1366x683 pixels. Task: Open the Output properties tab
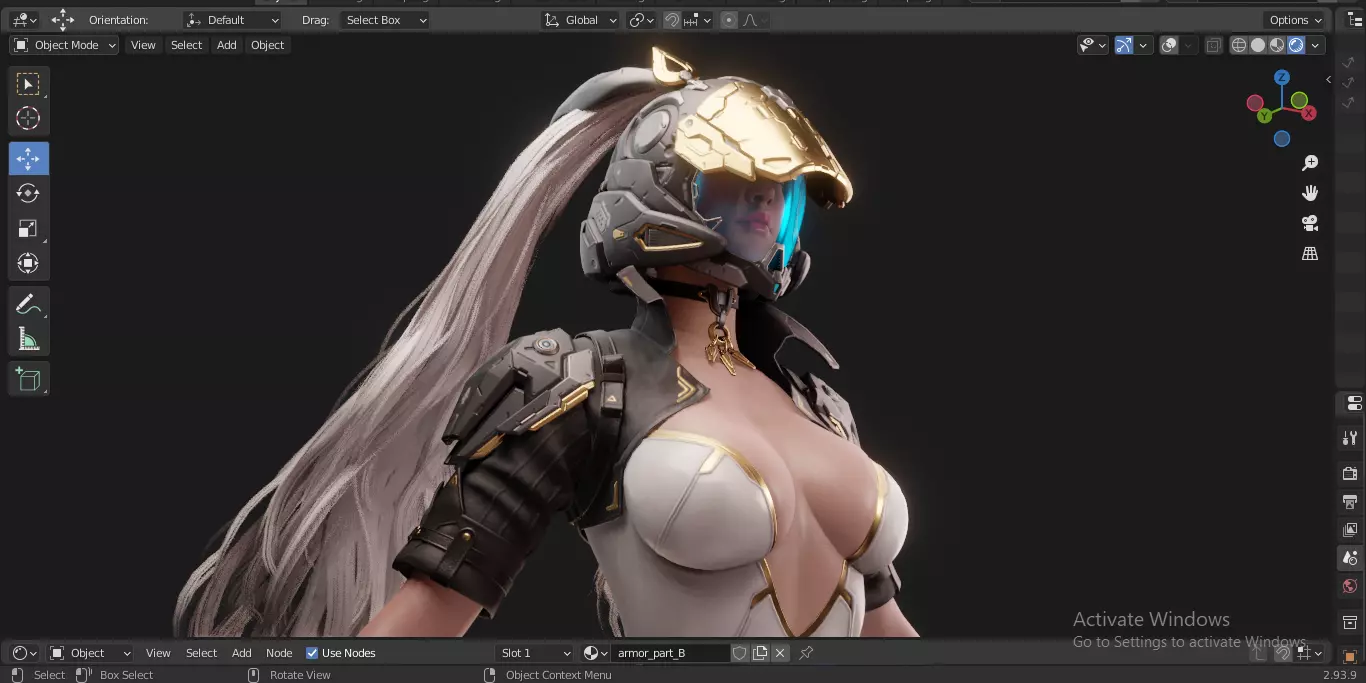coord(1350,501)
